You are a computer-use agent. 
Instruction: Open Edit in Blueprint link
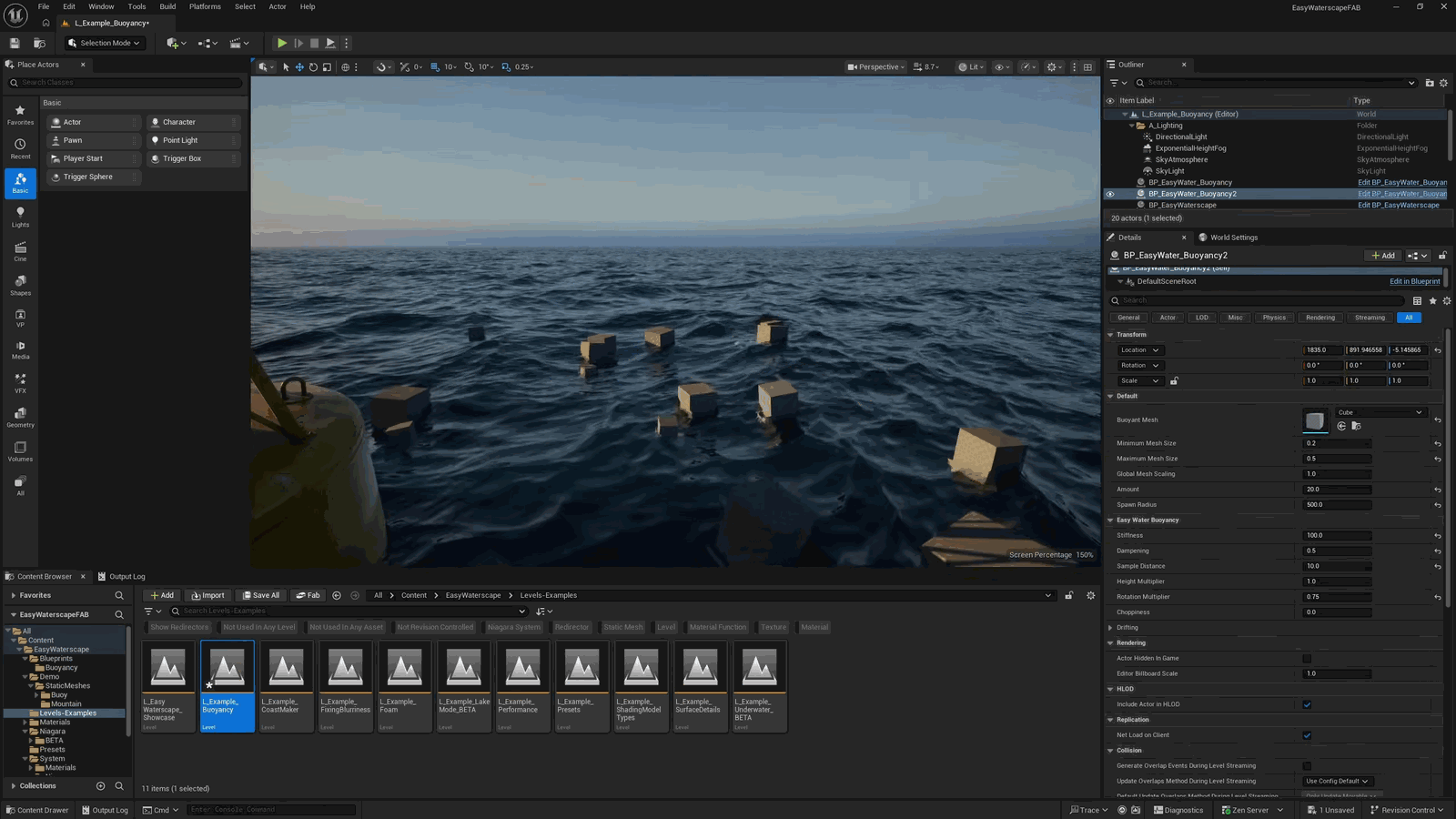click(1414, 281)
